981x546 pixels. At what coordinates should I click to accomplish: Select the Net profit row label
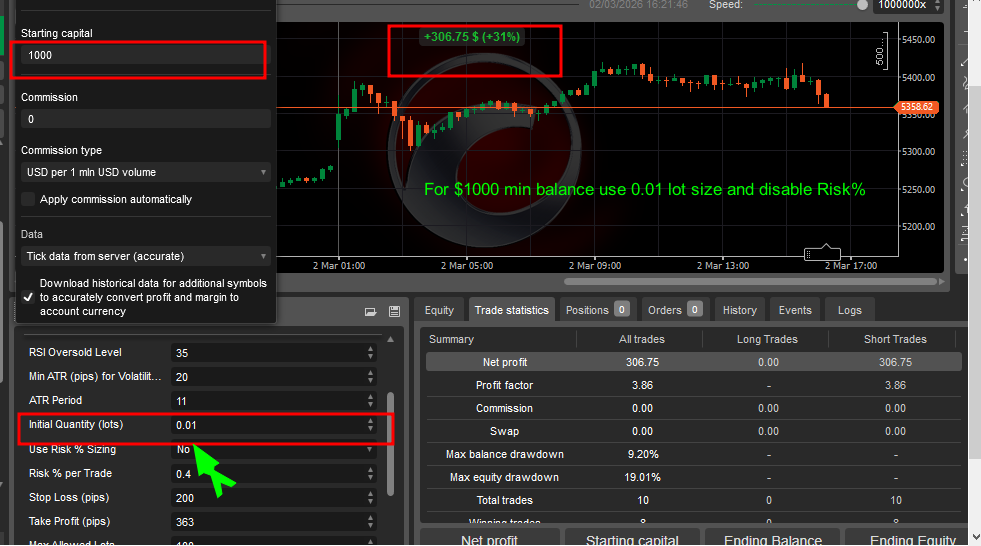[504, 362]
